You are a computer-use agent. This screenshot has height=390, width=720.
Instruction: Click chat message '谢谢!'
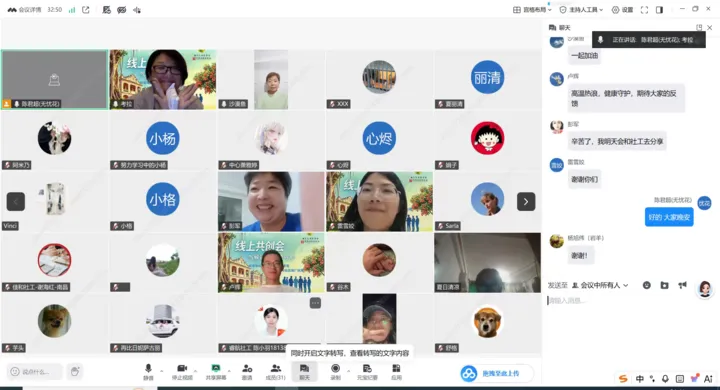[x=580, y=255]
